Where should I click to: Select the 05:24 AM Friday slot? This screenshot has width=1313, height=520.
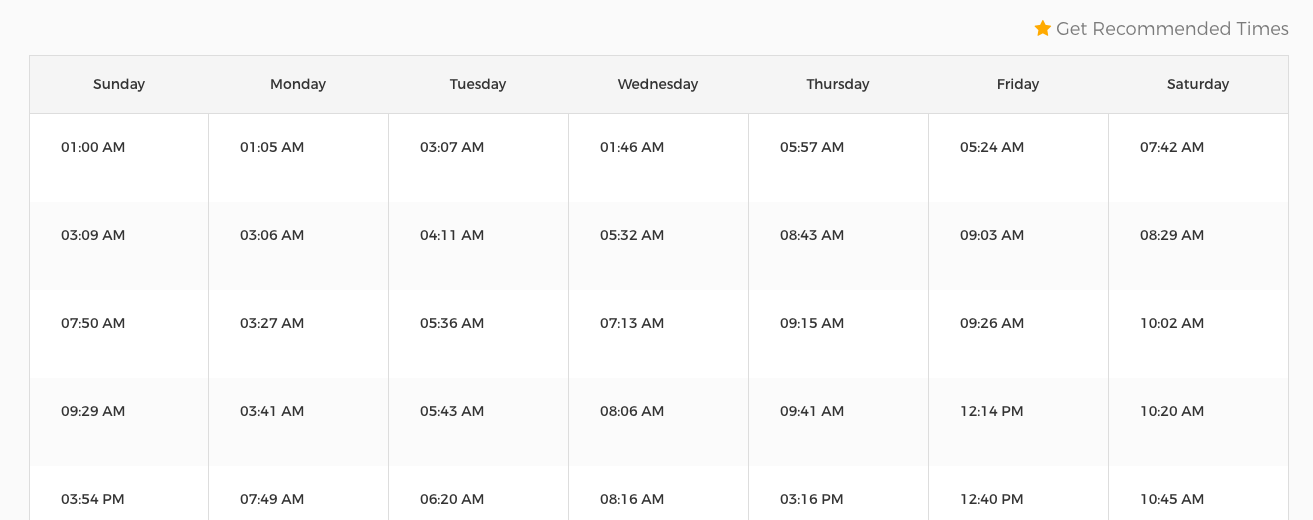[x=992, y=147]
